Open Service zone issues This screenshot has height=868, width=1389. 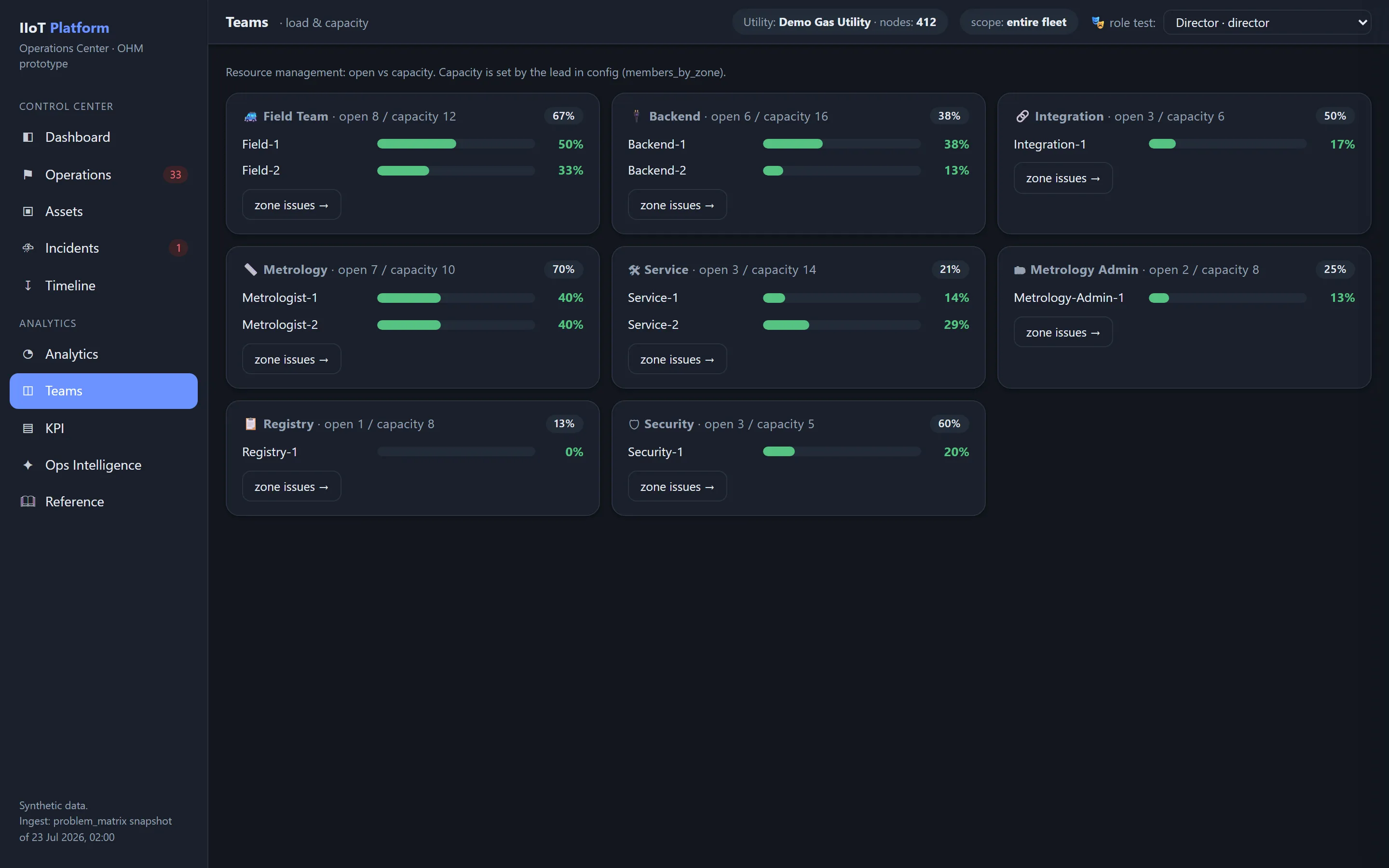click(x=677, y=359)
